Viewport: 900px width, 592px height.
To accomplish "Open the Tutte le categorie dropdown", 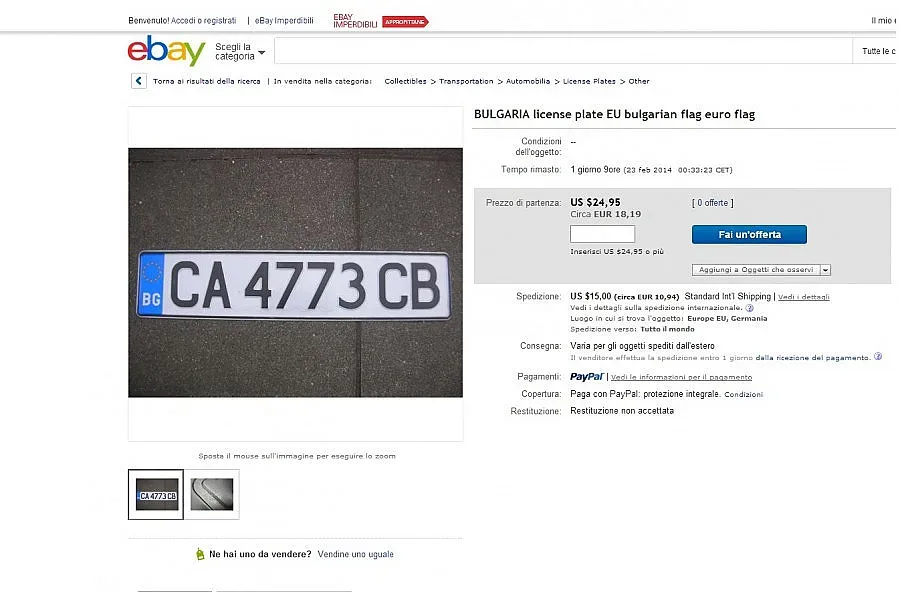I will (878, 51).
